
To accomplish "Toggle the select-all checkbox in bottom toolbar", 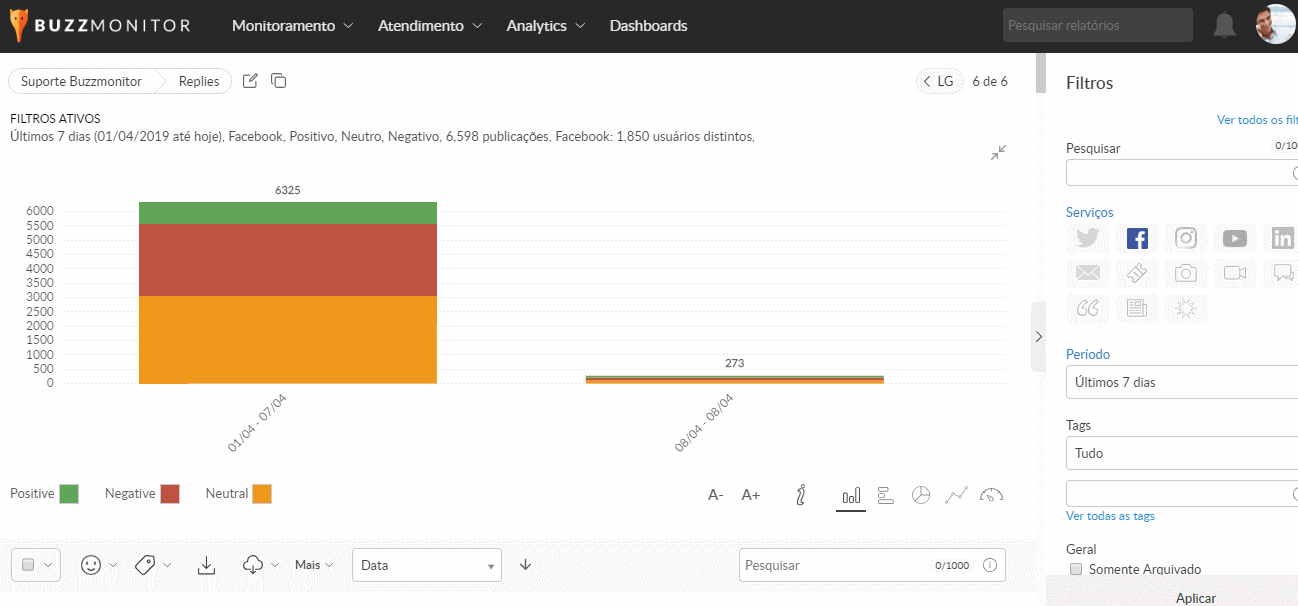I will tap(28, 565).
